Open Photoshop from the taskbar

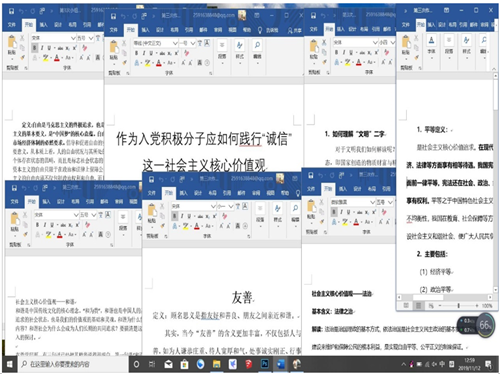click(265, 364)
